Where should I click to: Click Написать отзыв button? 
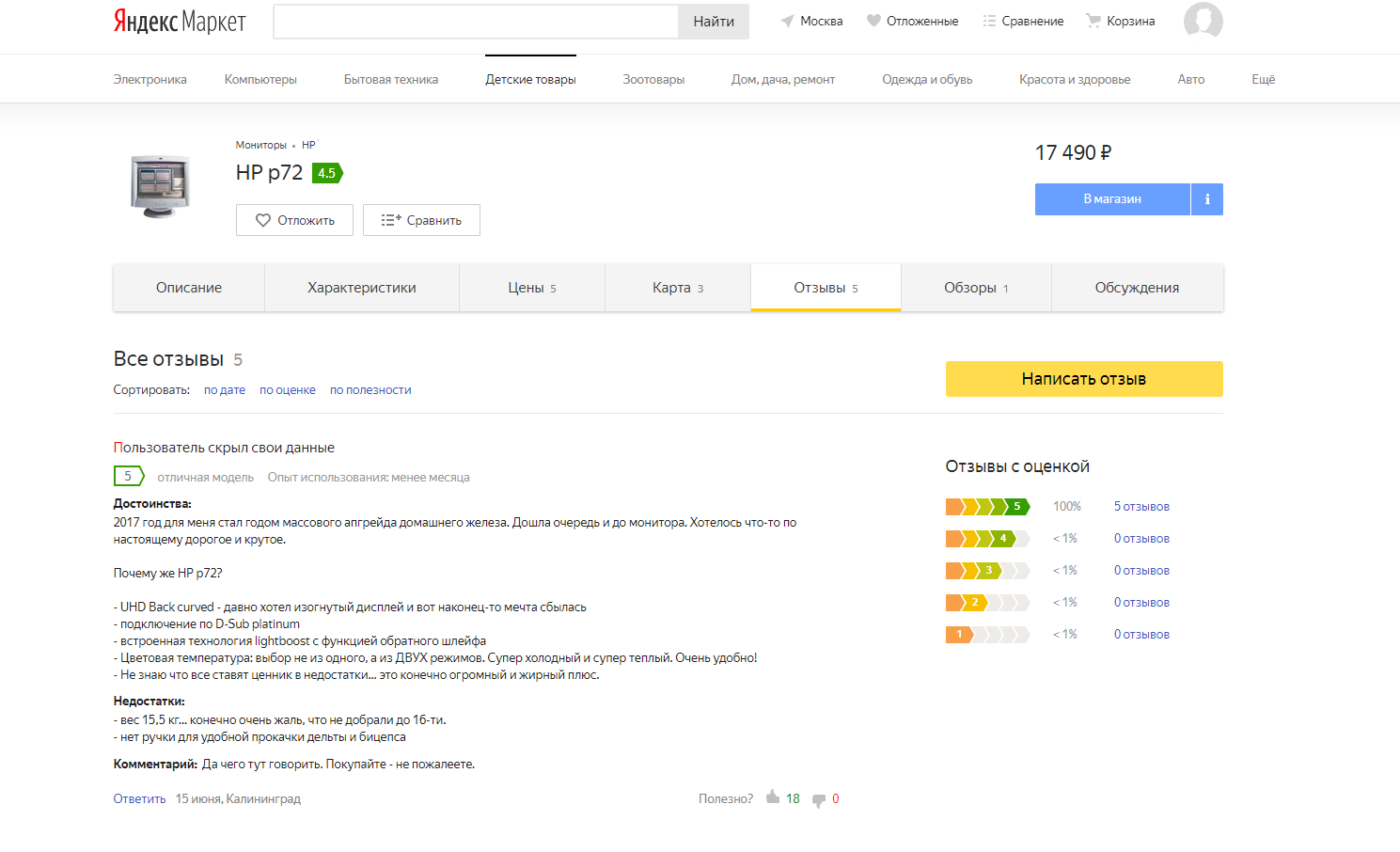1084,379
